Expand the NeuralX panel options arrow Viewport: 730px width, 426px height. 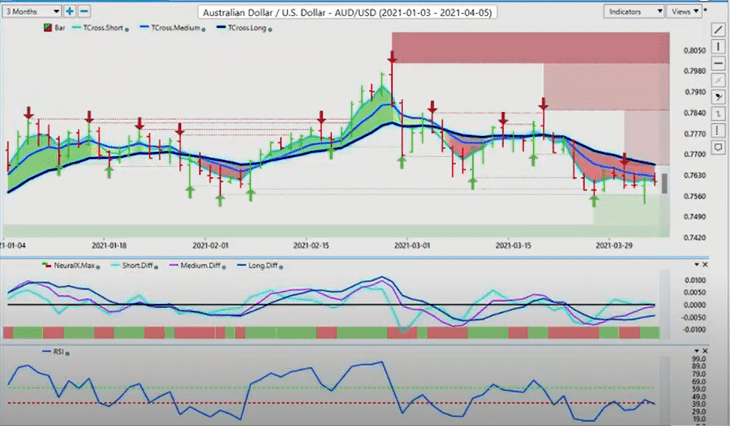[x=697, y=264]
